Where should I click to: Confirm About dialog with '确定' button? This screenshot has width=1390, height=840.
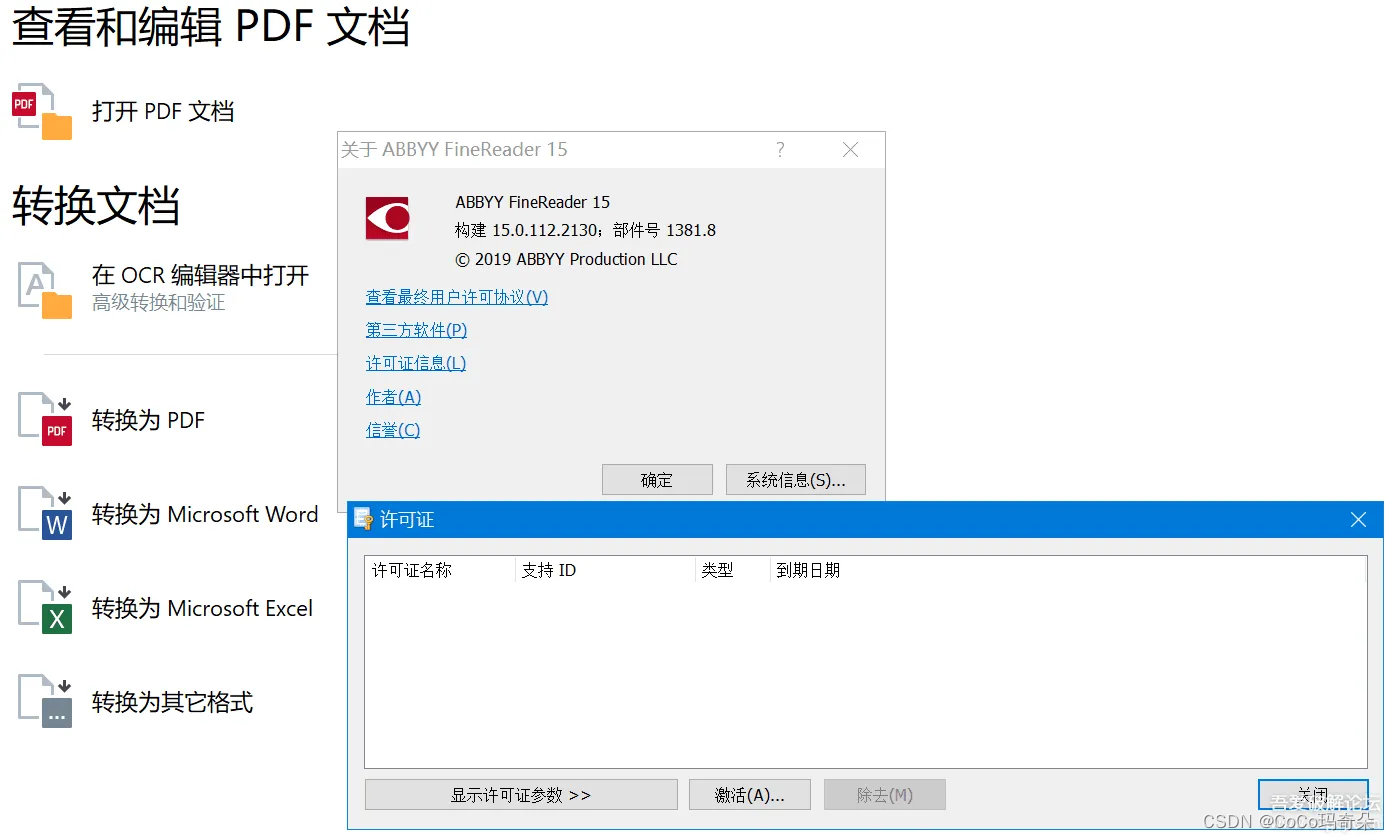(x=657, y=480)
